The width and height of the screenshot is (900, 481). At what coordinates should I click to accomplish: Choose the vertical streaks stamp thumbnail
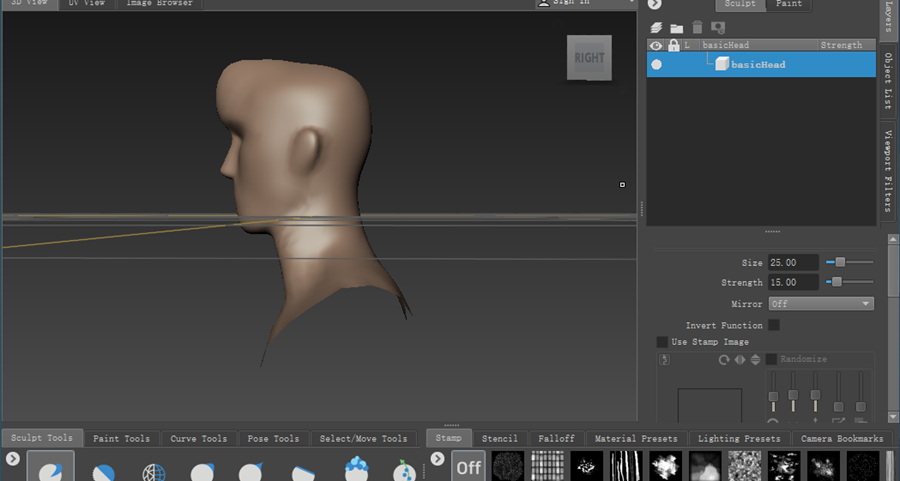pos(626,466)
